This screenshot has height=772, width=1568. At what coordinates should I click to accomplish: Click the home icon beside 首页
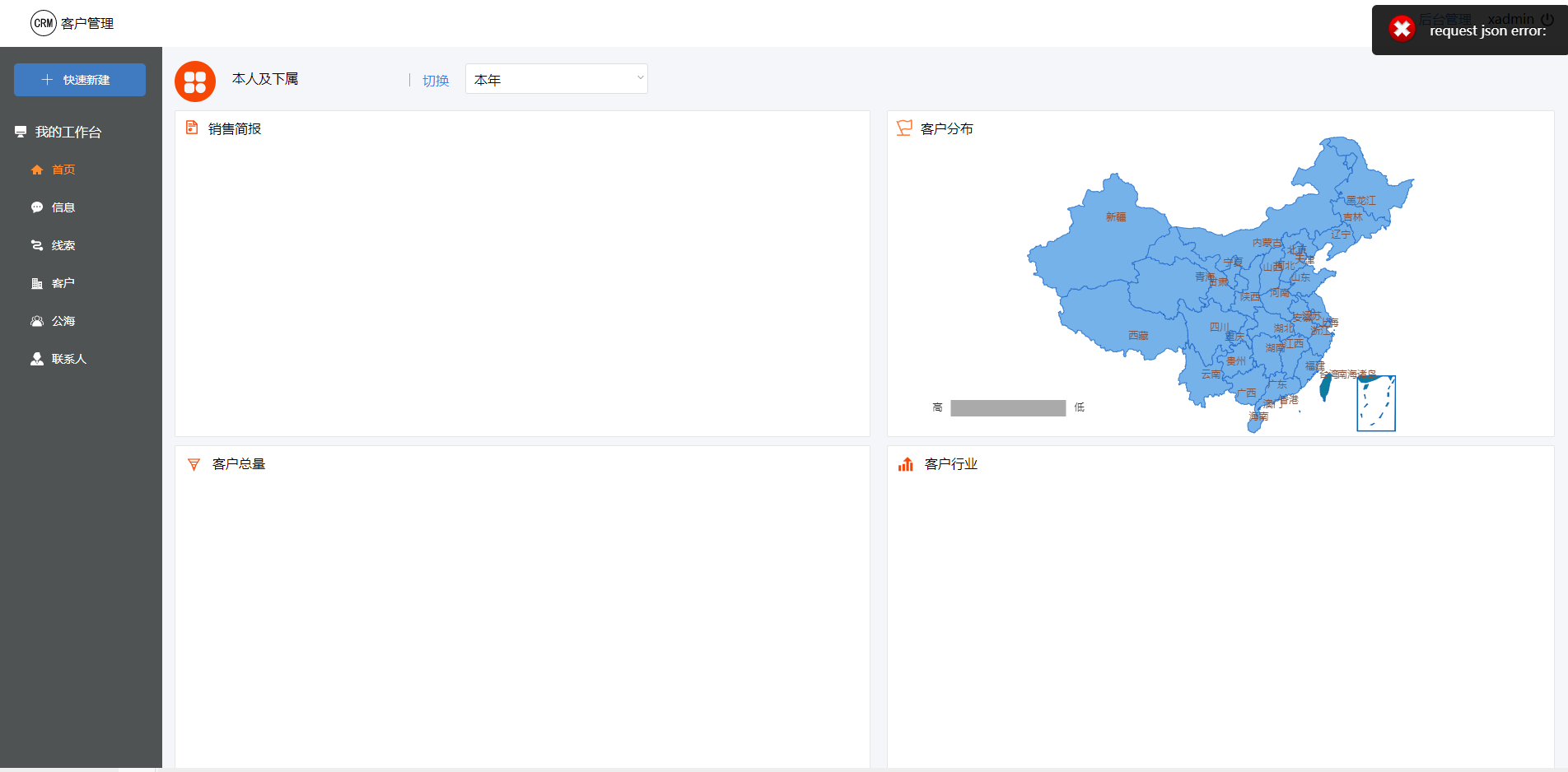pos(37,170)
